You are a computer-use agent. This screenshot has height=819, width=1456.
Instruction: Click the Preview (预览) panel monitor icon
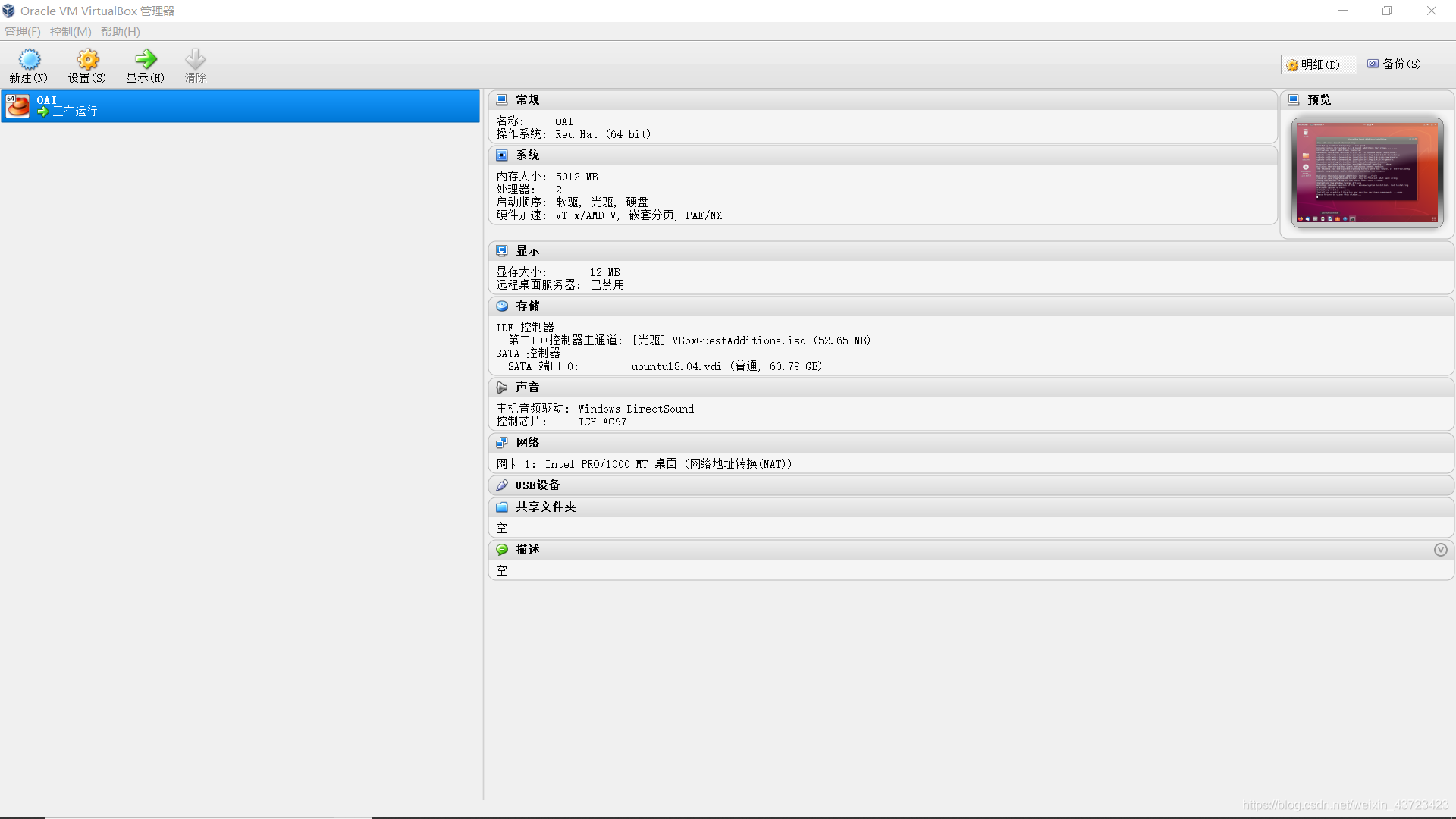pyautogui.click(x=1294, y=99)
